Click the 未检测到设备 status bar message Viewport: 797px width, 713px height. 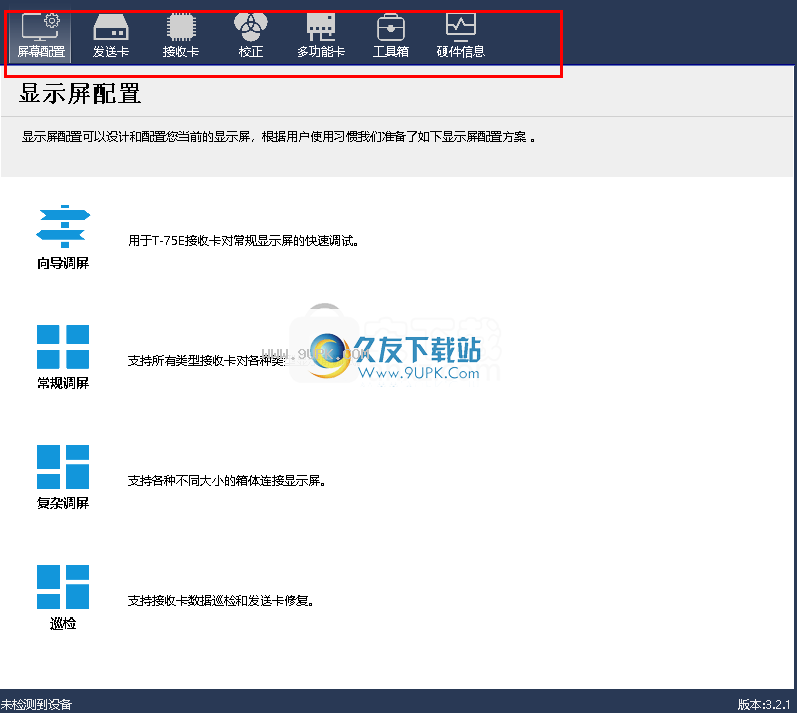(x=36, y=705)
